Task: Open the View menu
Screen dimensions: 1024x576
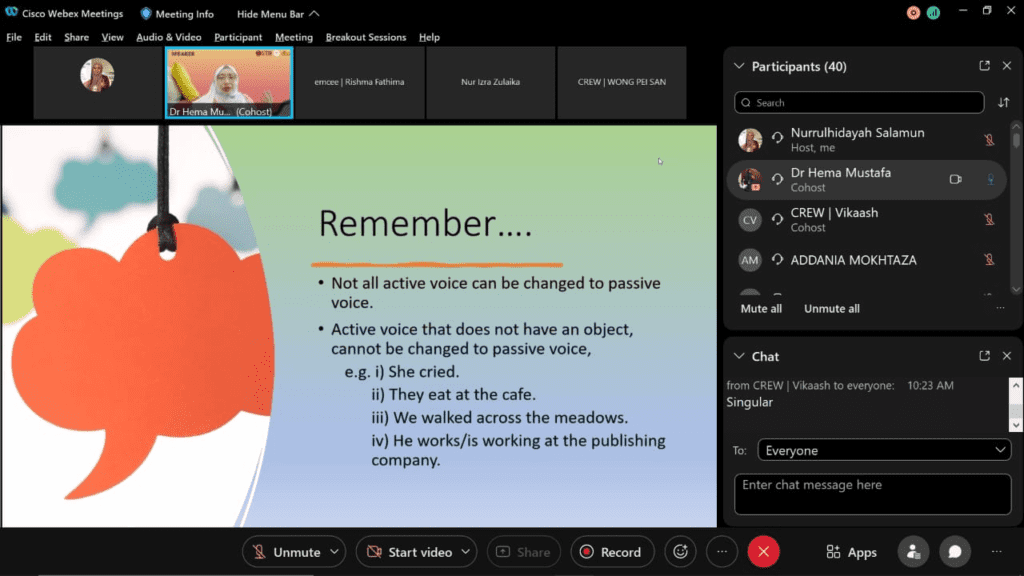Action: point(112,37)
